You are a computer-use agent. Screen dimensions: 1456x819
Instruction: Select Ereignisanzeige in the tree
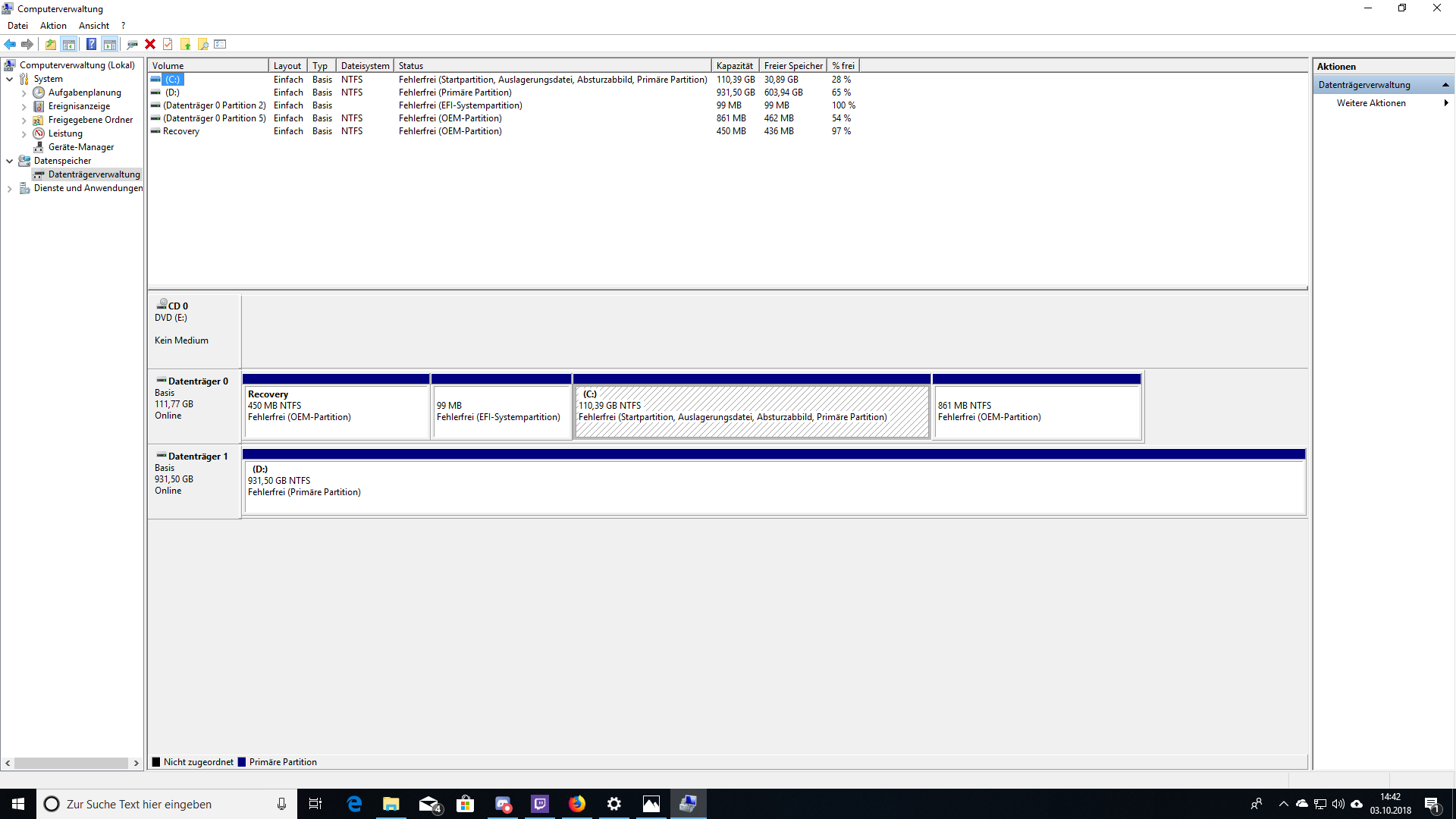click(x=79, y=106)
